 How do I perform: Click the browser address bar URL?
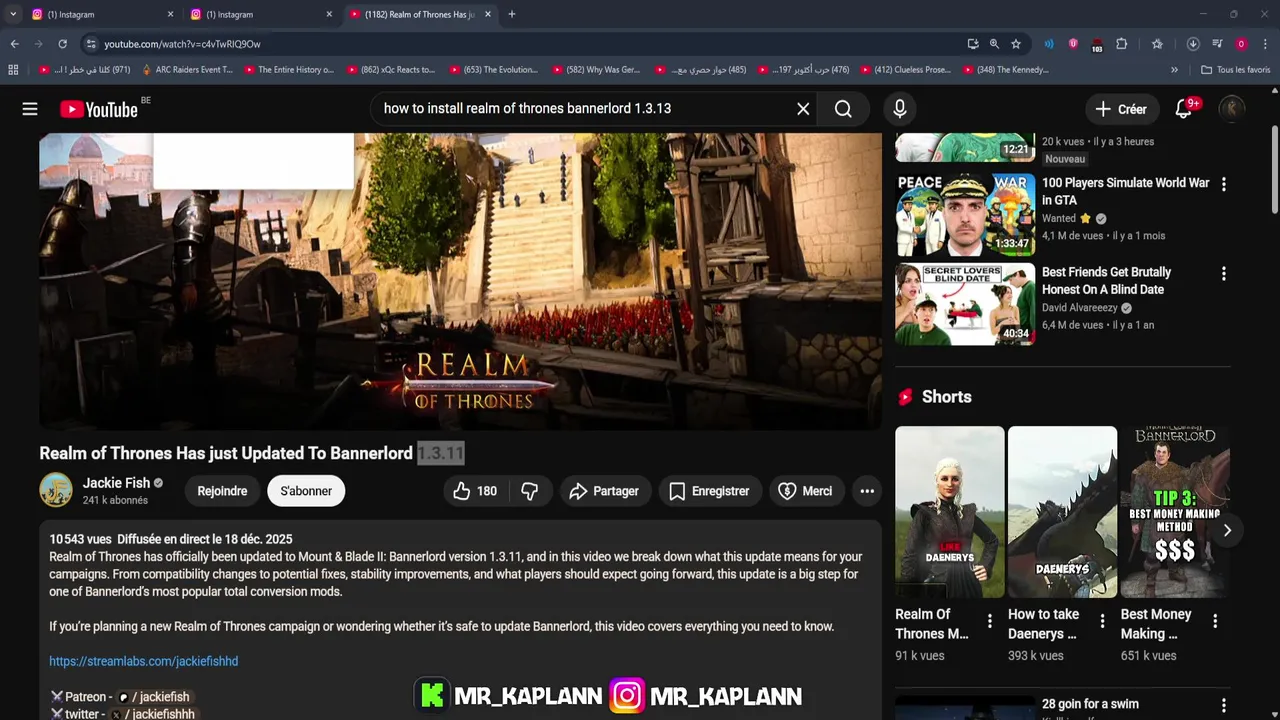(x=182, y=44)
